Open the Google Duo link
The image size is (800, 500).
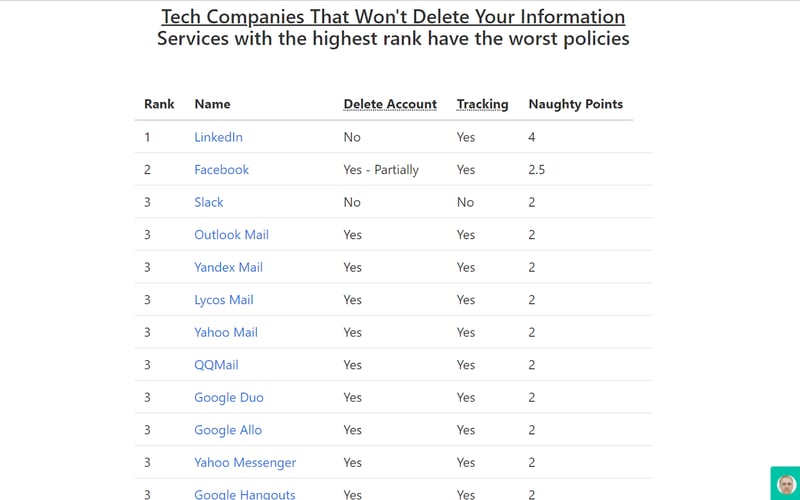click(229, 397)
